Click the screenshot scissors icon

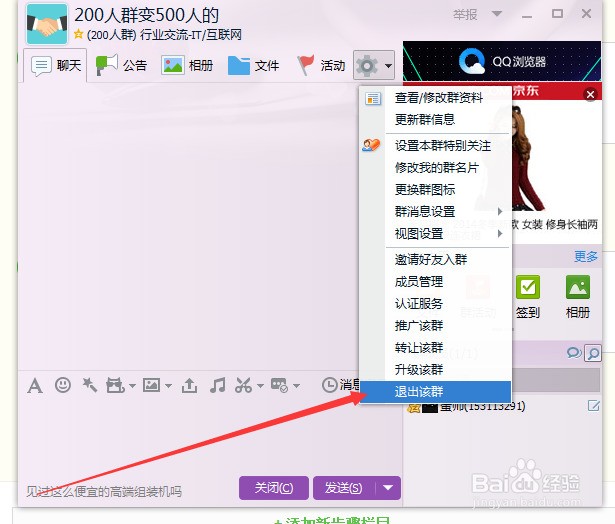[243, 386]
